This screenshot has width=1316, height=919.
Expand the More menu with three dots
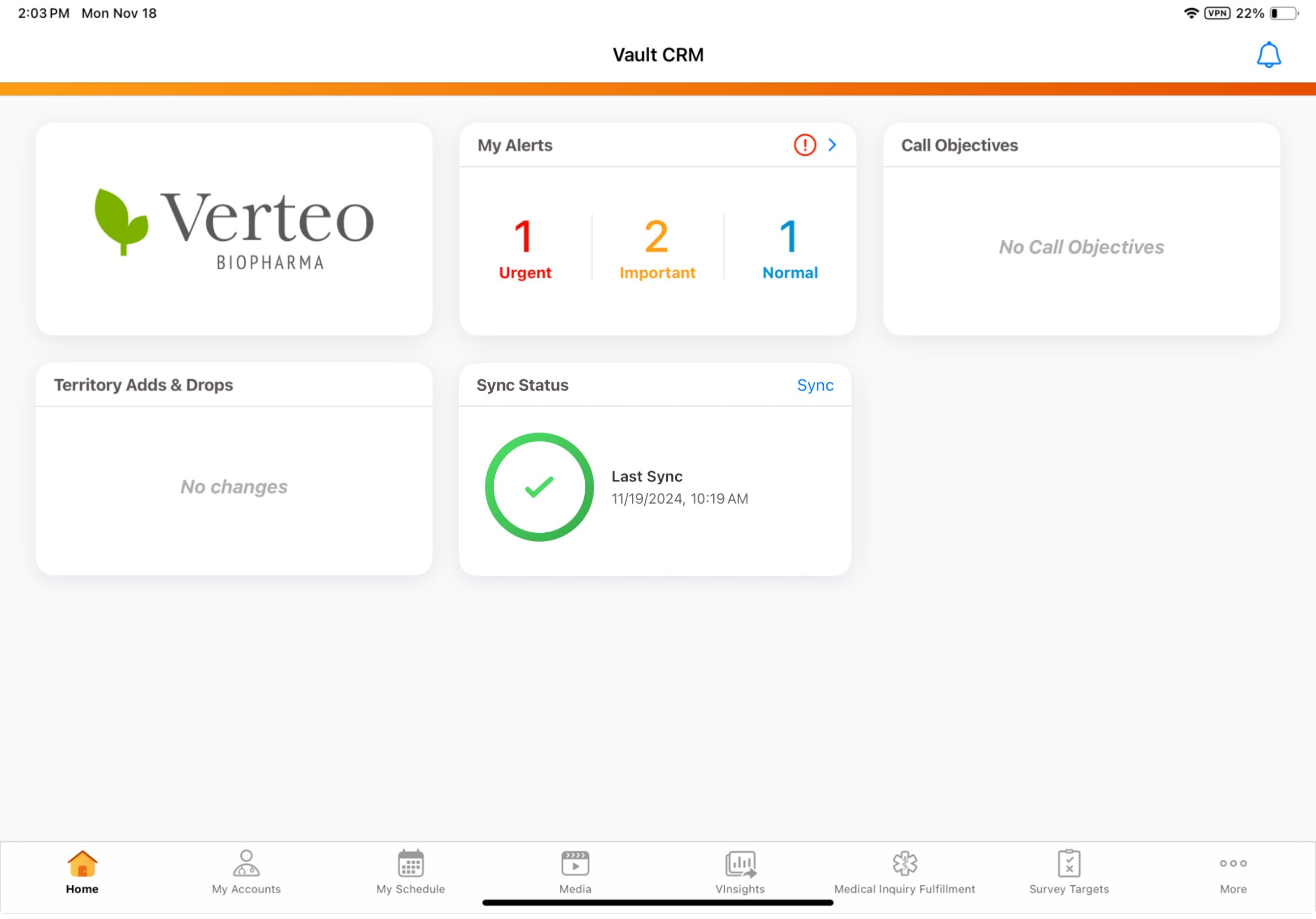(1233, 864)
